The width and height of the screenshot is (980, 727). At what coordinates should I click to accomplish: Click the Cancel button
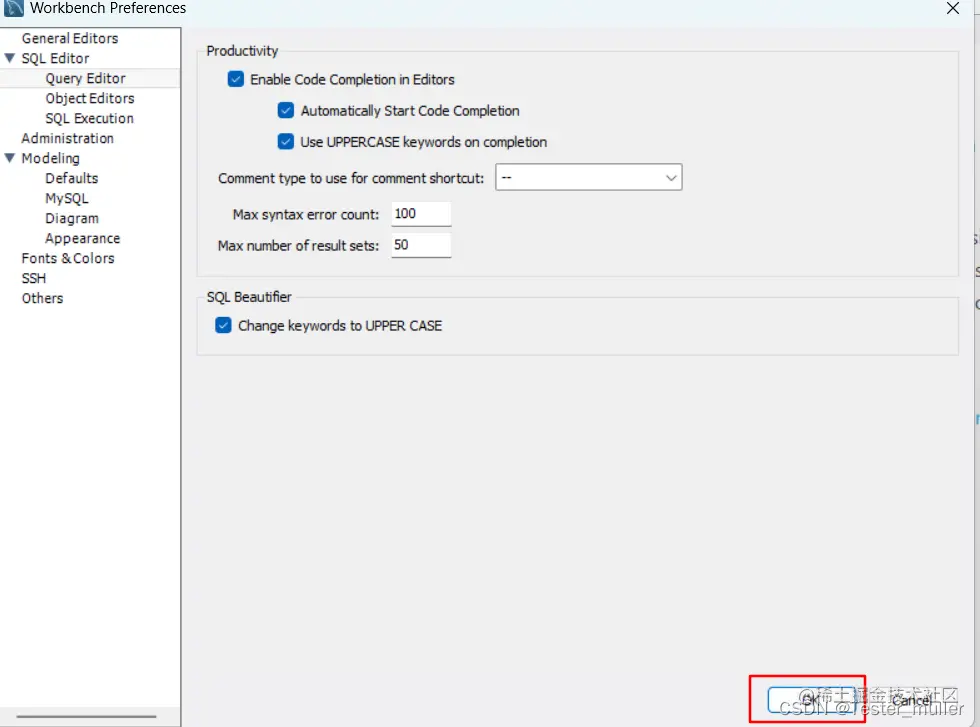pyautogui.click(x=911, y=700)
